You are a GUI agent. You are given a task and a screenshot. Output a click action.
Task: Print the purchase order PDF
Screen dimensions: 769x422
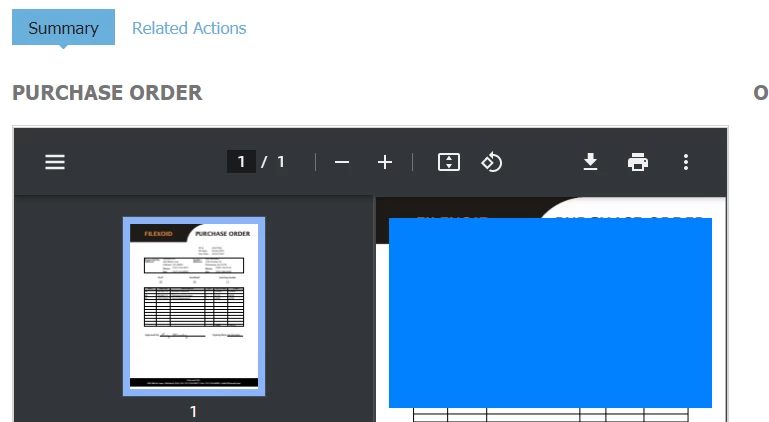638,162
